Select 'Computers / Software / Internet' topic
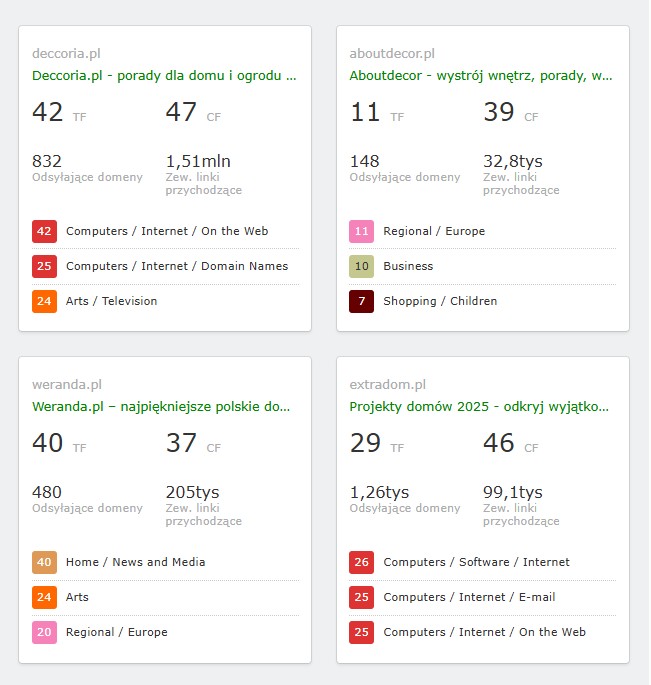The image size is (651, 685). pos(476,562)
